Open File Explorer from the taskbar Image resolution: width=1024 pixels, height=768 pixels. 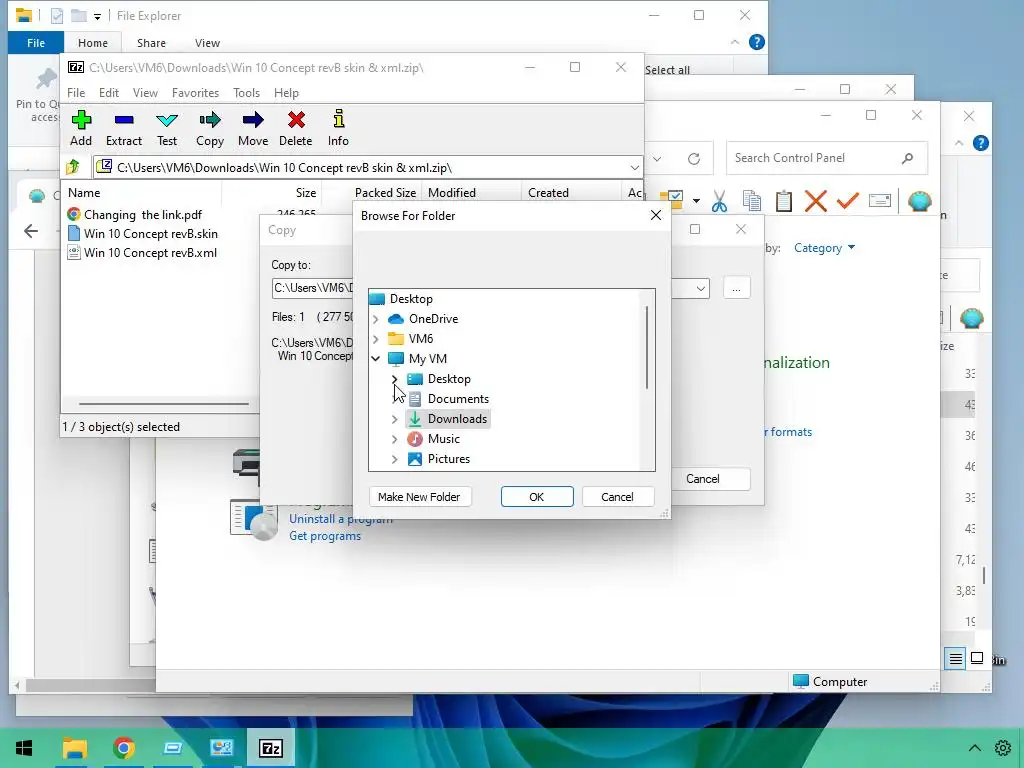(x=74, y=748)
